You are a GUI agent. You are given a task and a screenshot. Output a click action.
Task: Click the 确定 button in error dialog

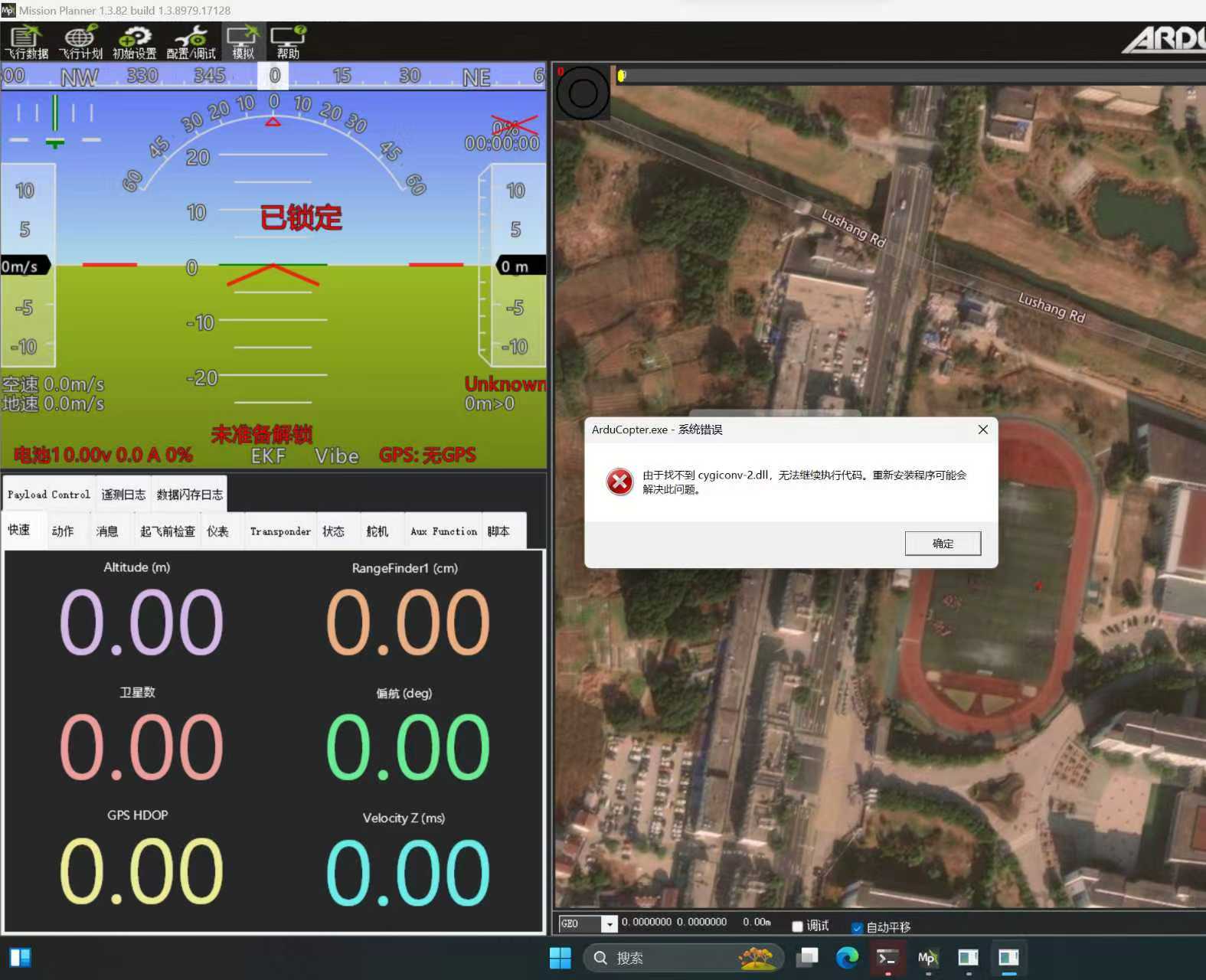943,544
